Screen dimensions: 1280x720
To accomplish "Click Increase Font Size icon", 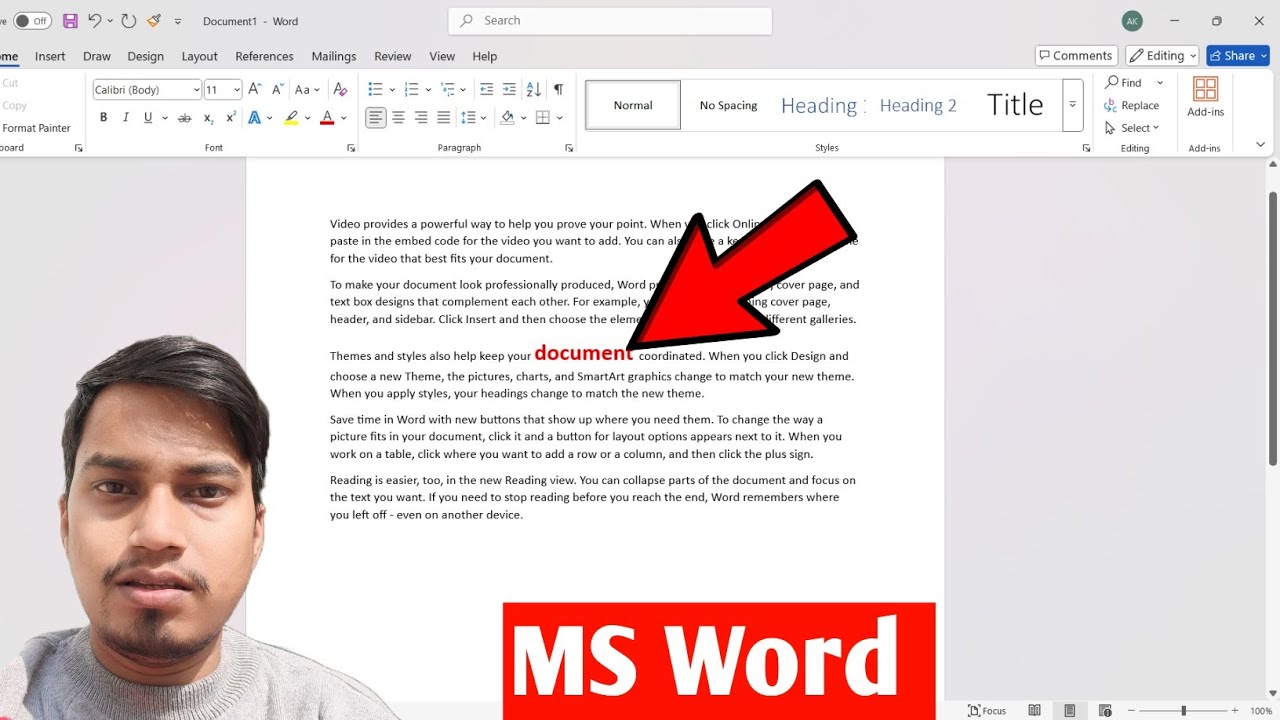I will click(255, 90).
